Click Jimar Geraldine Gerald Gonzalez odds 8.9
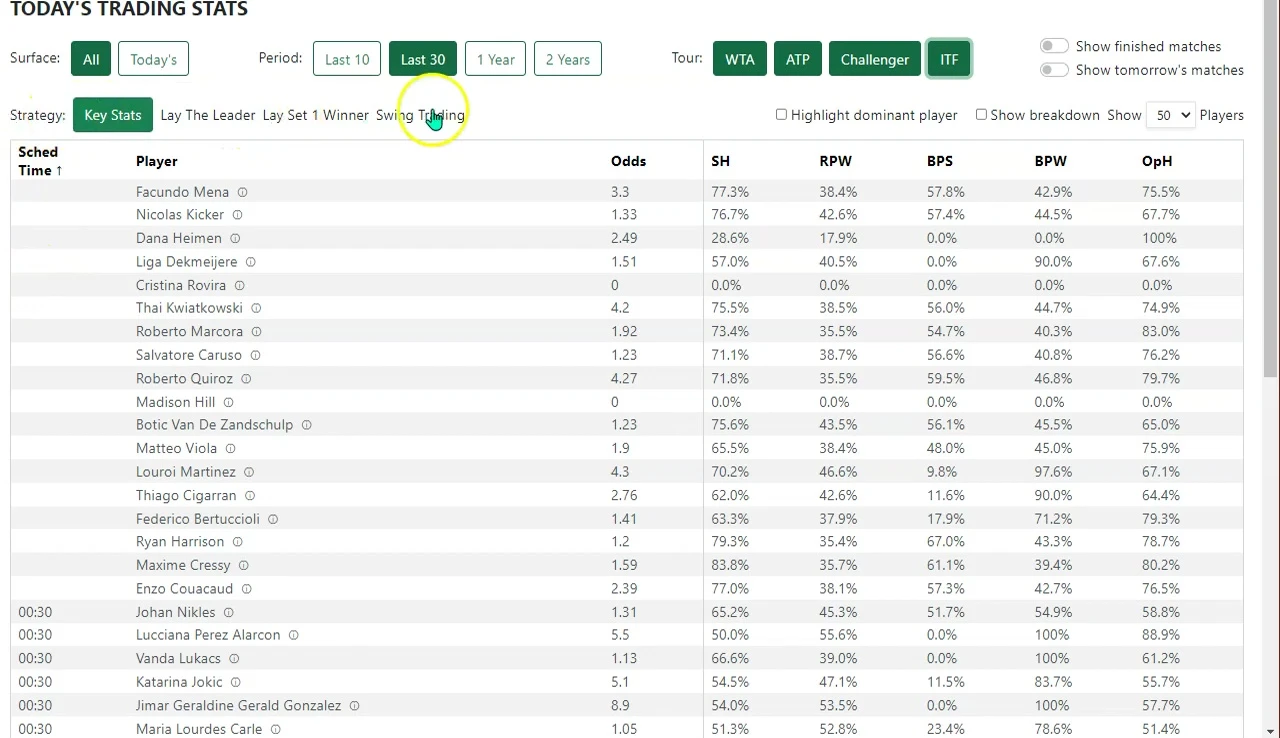1280x738 pixels. (620, 705)
